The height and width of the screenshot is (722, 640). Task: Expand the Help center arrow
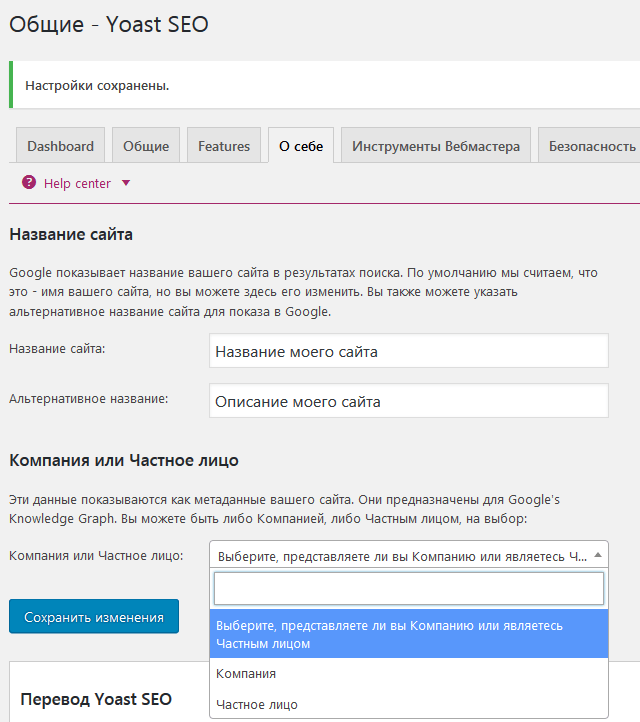126,183
